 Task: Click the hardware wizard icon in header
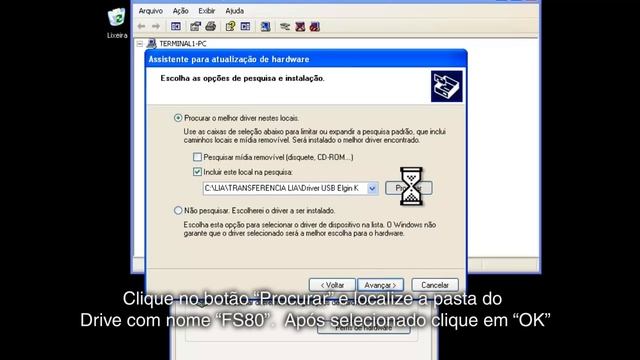tap(447, 86)
